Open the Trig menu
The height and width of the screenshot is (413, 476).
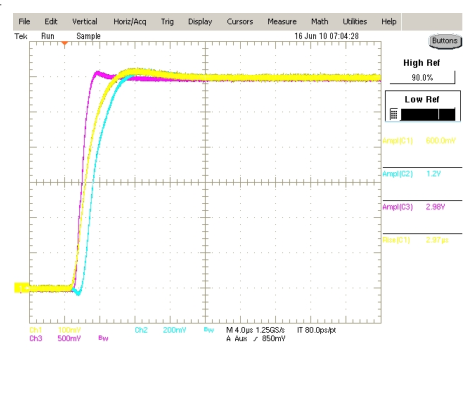coord(167,22)
